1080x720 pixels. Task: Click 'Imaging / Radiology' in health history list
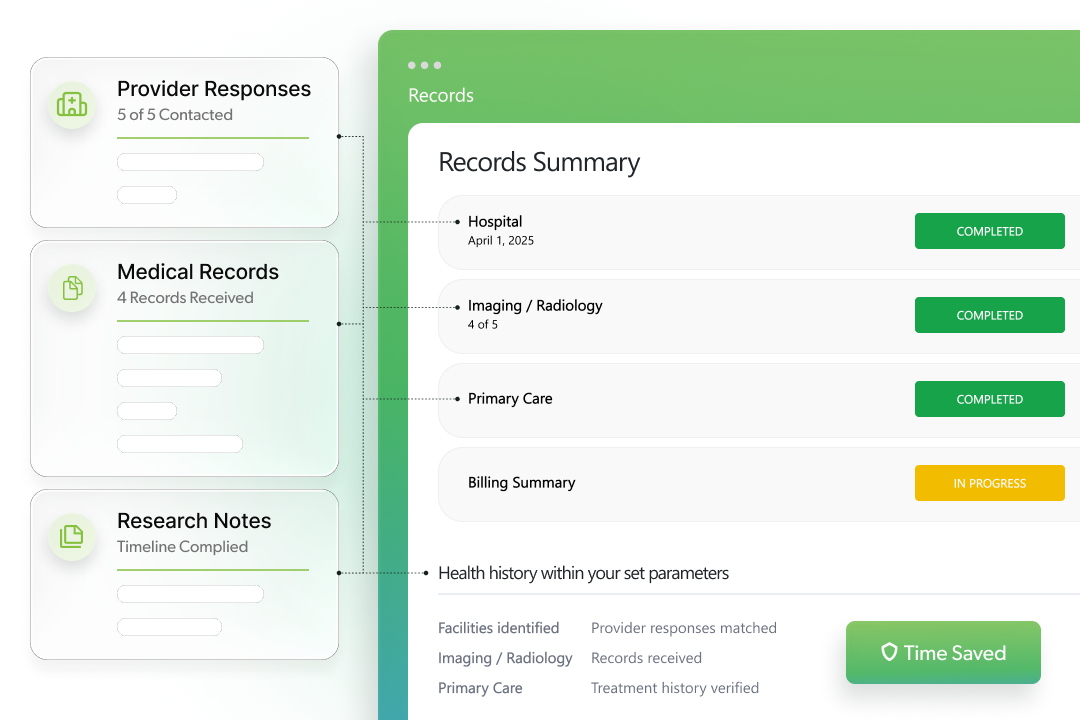tap(506, 658)
